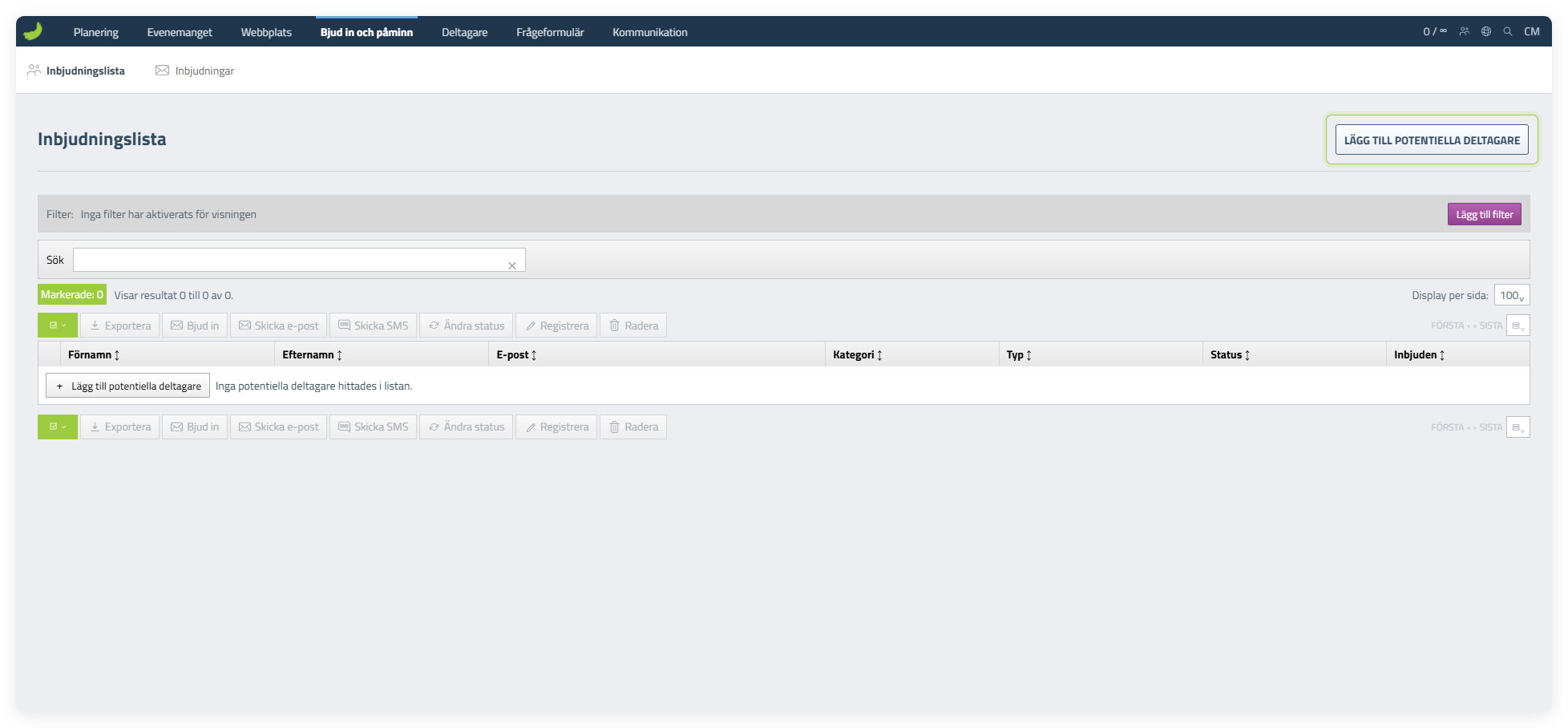This screenshot has height=728, width=1568.
Task: Click the upper Skicka e-post button
Action: pyautogui.click(x=279, y=326)
